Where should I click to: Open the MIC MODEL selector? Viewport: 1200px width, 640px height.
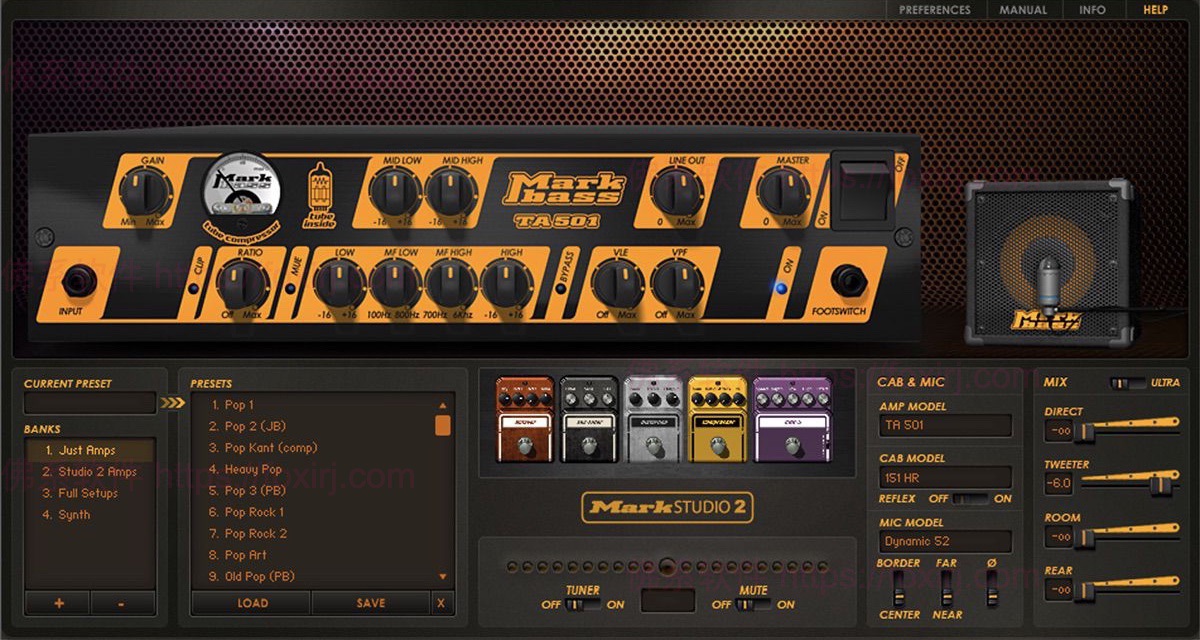pyautogui.click(x=944, y=542)
